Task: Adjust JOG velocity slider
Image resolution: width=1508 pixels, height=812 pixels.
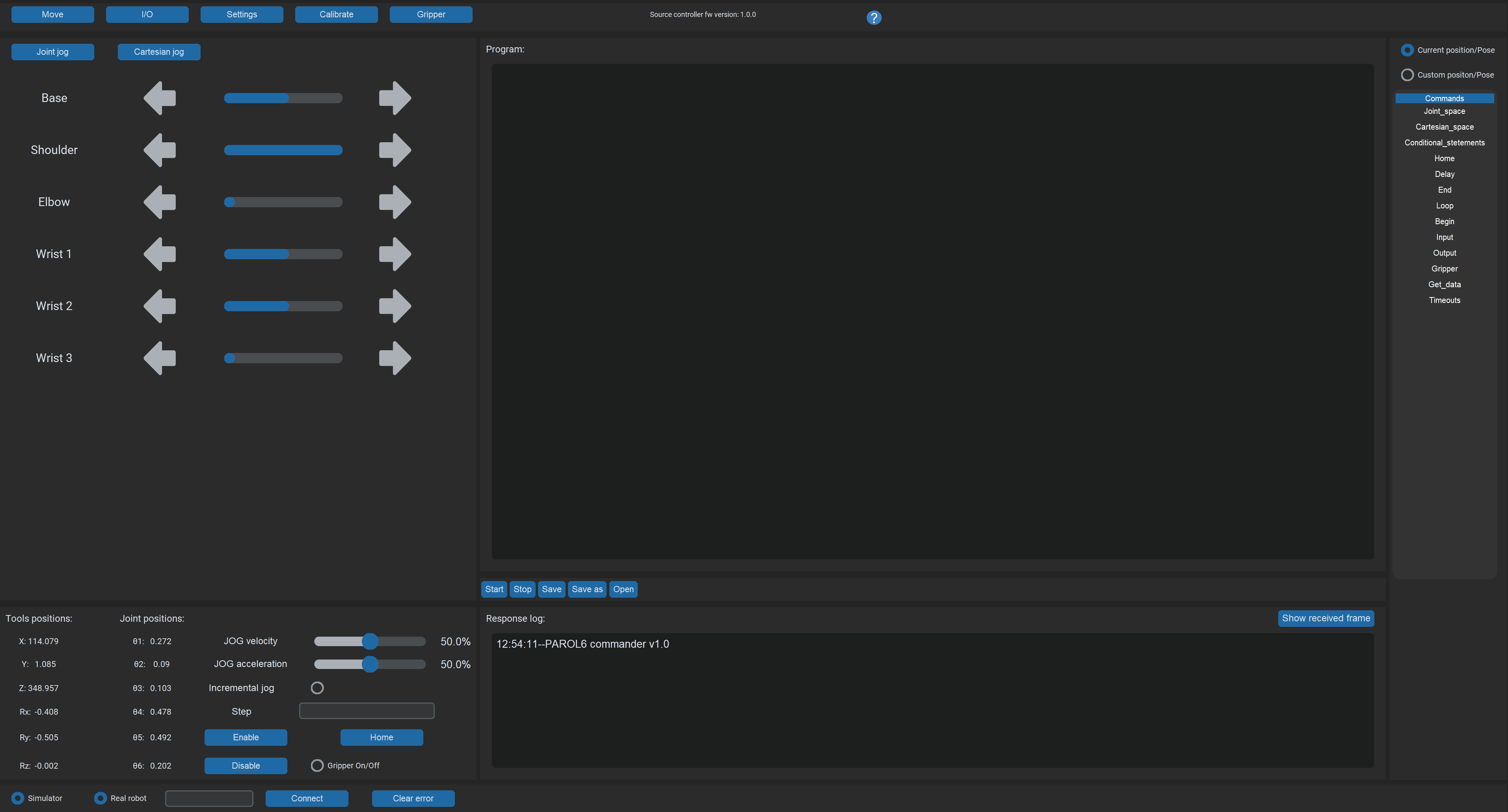Action: coord(370,642)
